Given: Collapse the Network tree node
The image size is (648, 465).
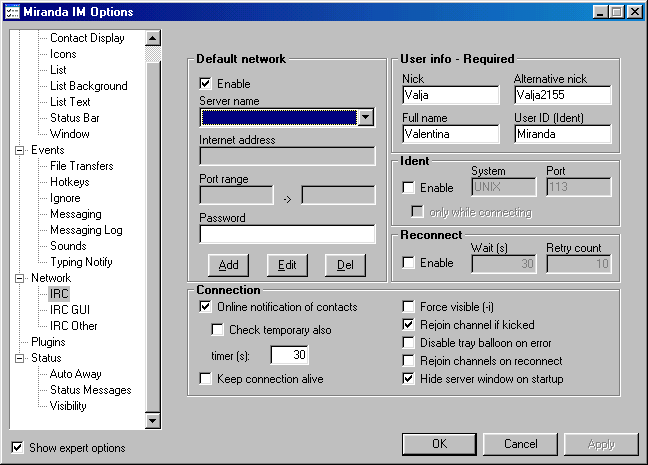Looking at the screenshot, I should (x=19, y=278).
